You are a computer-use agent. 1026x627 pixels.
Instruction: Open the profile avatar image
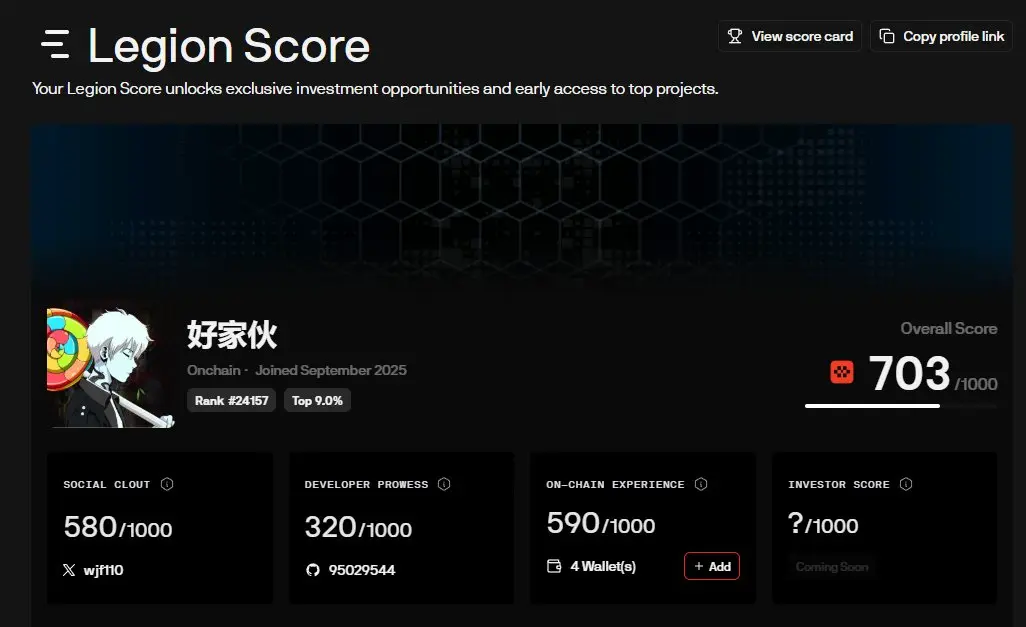pyautogui.click(x=111, y=368)
